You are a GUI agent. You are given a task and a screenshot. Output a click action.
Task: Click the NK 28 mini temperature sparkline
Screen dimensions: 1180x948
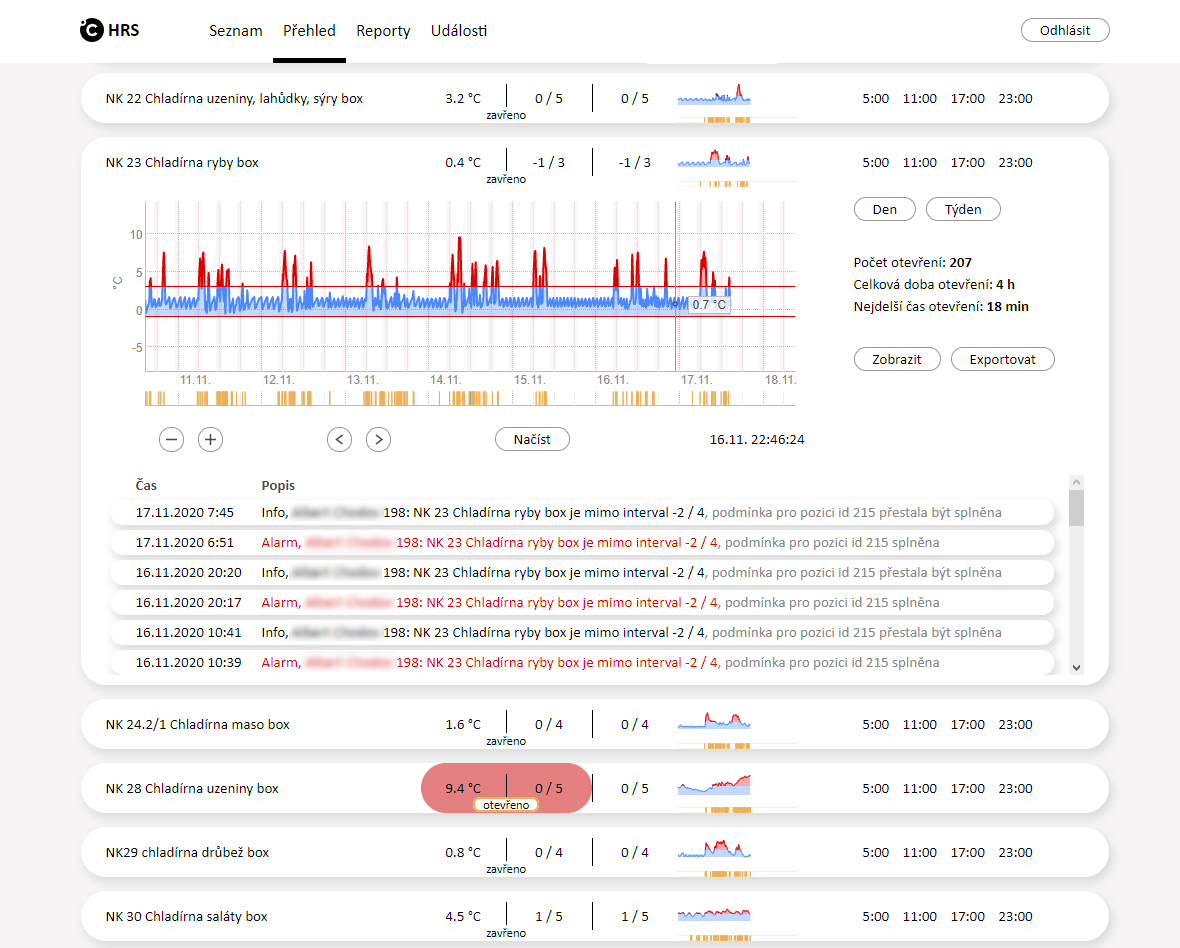tap(714, 785)
